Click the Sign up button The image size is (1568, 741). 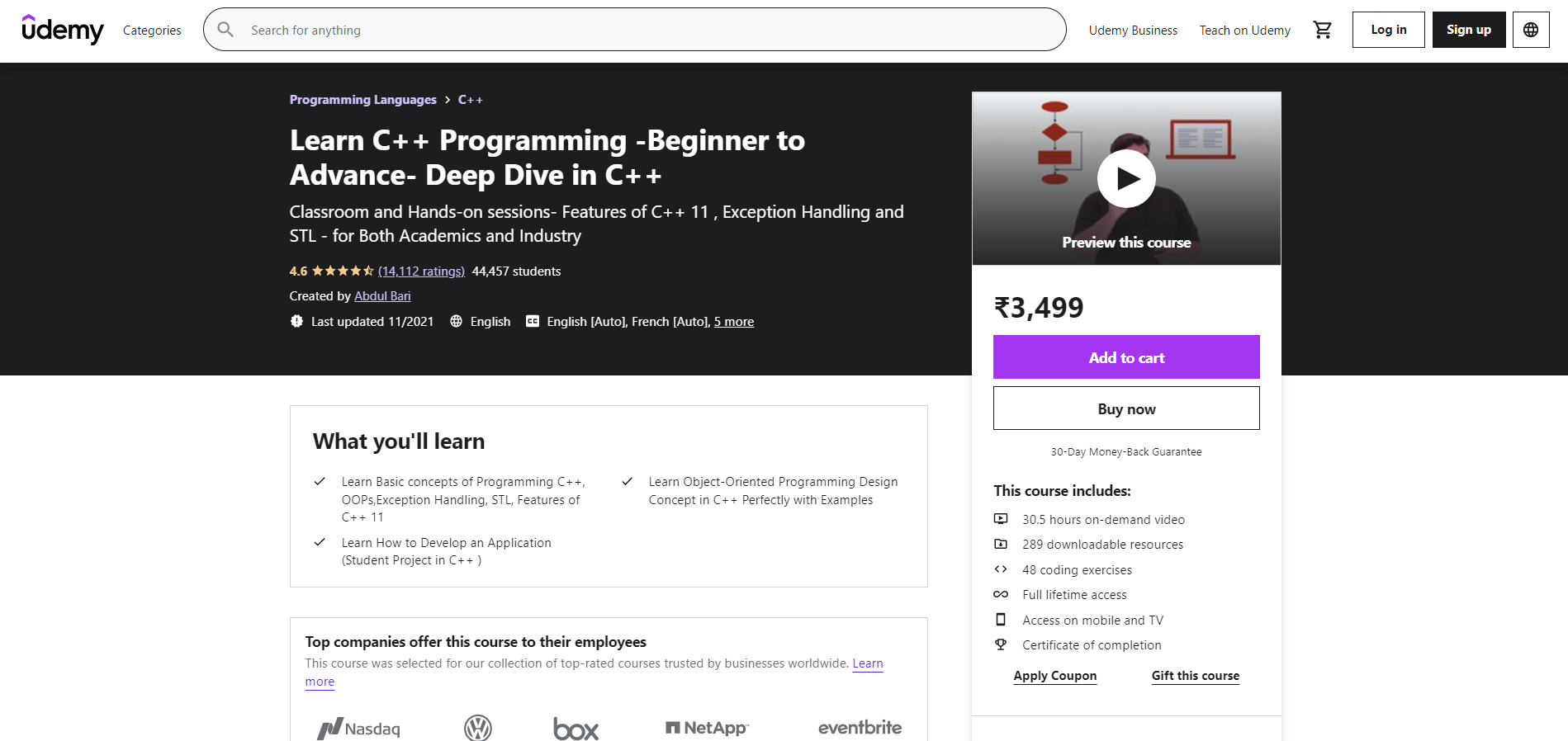click(x=1469, y=30)
